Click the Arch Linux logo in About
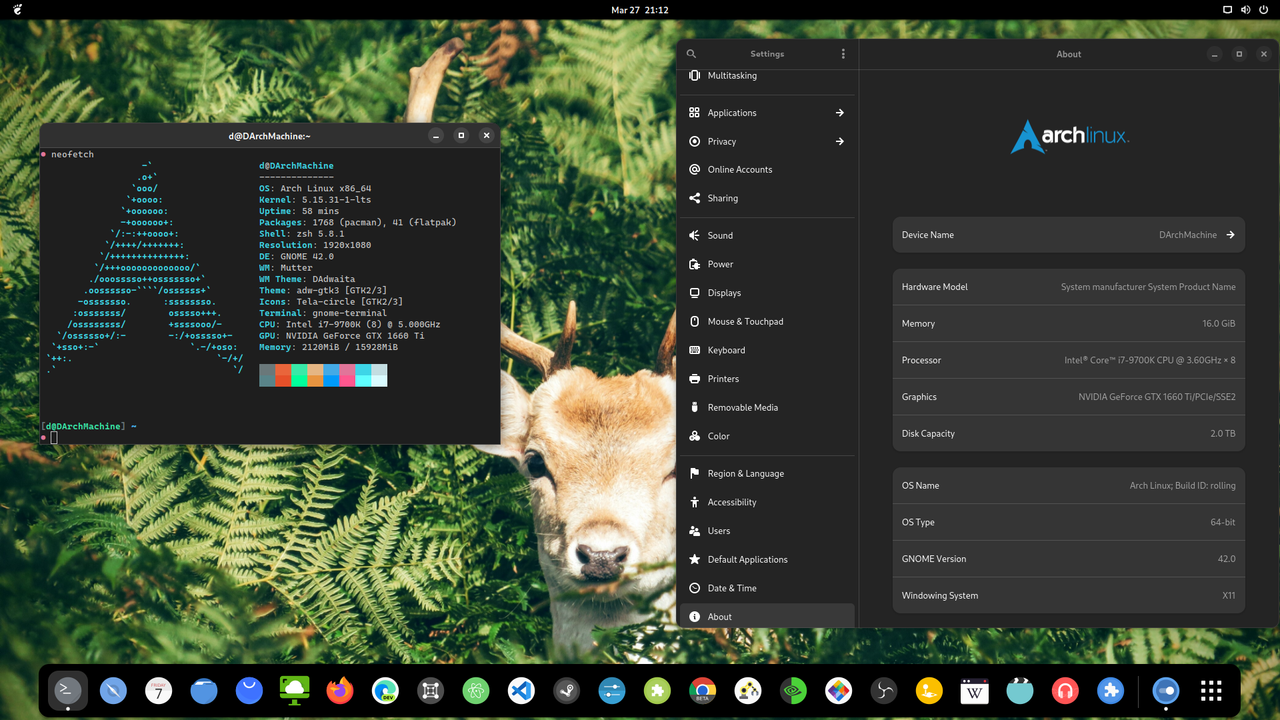Image resolution: width=1280 pixels, height=720 pixels. coord(1069,137)
